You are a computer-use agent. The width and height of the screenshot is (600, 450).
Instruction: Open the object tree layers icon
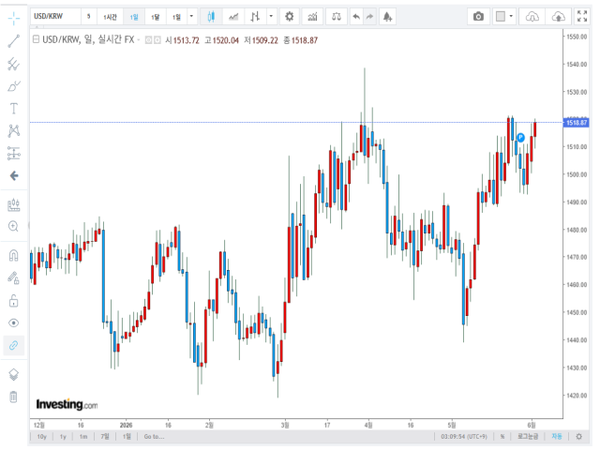[x=14, y=374]
